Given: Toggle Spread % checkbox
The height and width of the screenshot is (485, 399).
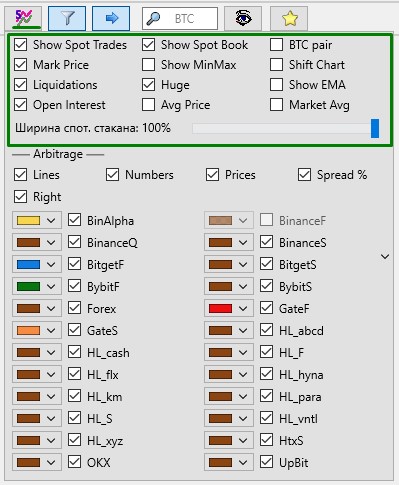Looking at the screenshot, I should tap(304, 175).
